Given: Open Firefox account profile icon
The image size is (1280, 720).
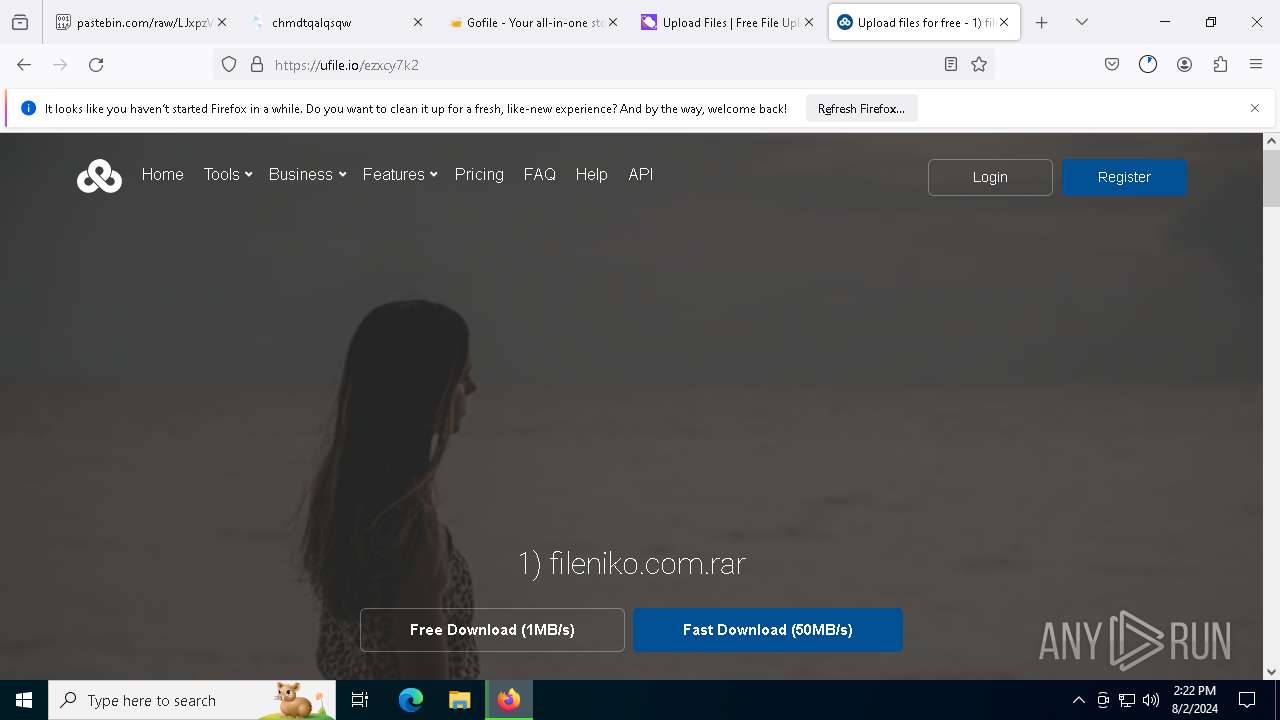Looking at the screenshot, I should 1184,65.
